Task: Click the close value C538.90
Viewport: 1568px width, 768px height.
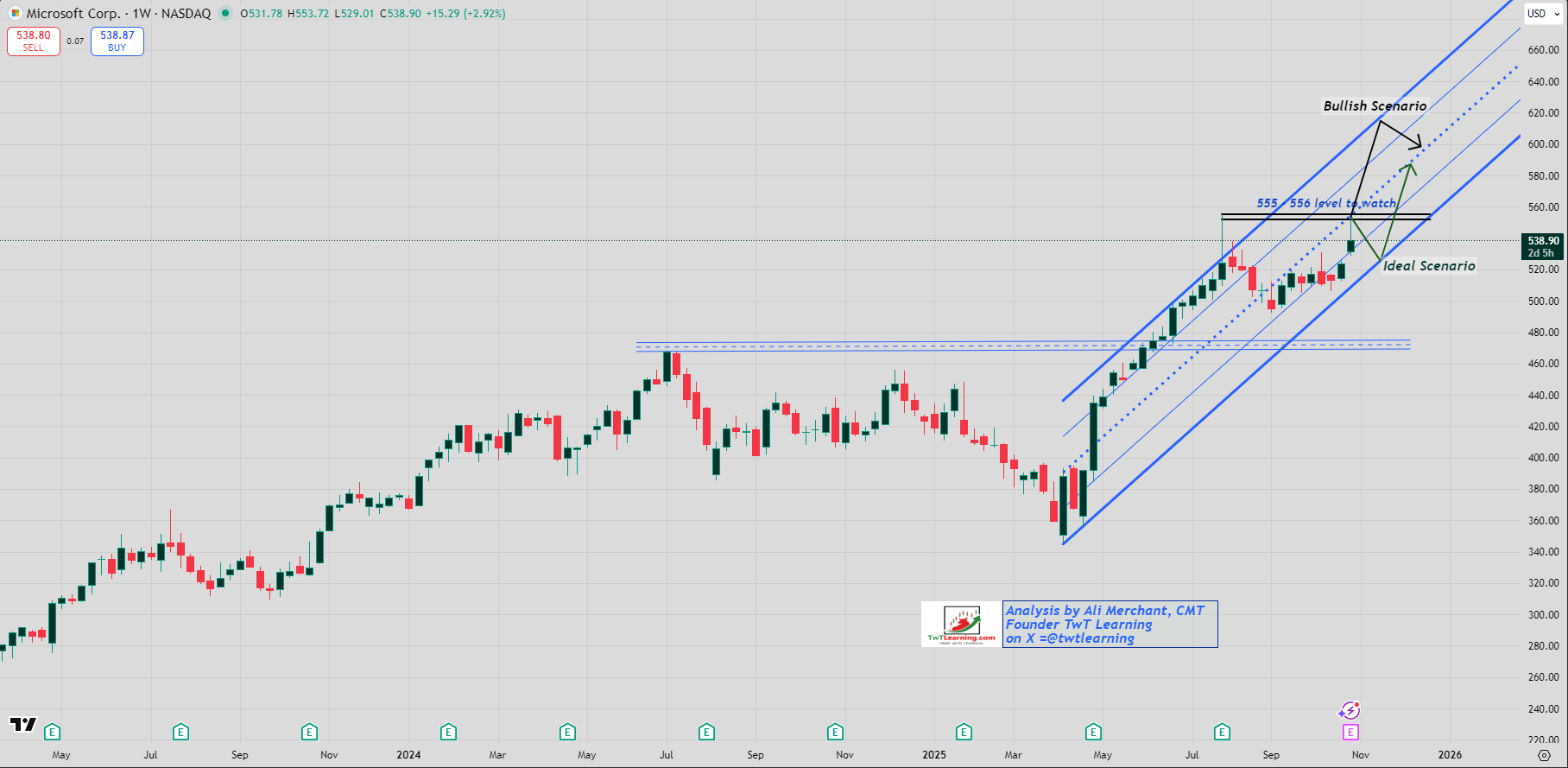Action: [x=400, y=14]
